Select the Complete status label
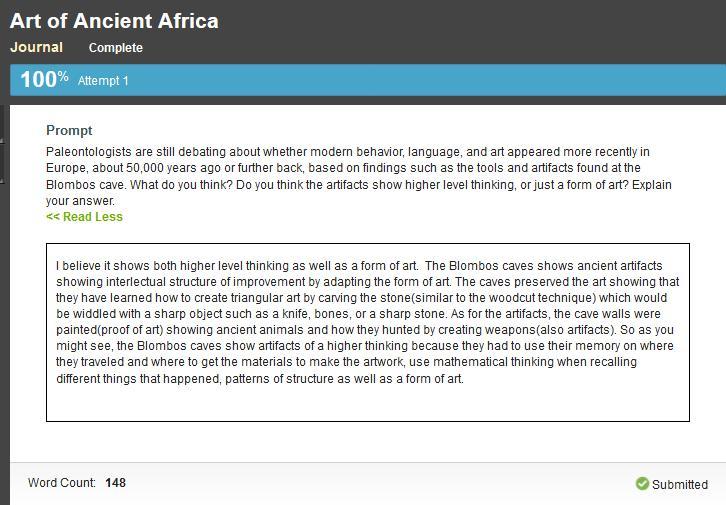 coord(115,48)
